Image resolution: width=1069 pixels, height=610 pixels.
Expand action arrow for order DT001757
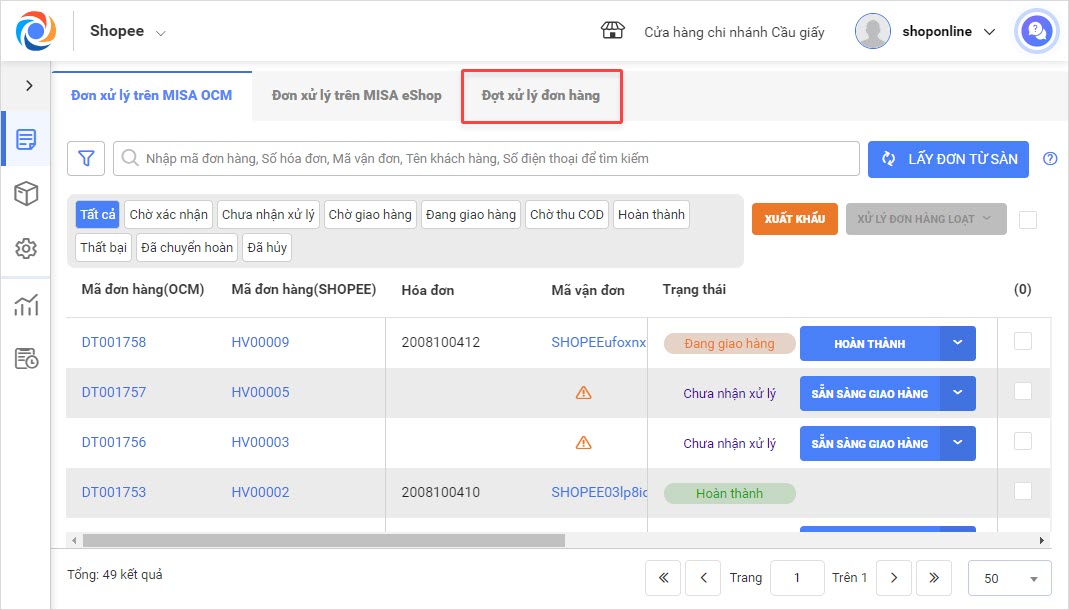pyautogui.click(x=957, y=393)
